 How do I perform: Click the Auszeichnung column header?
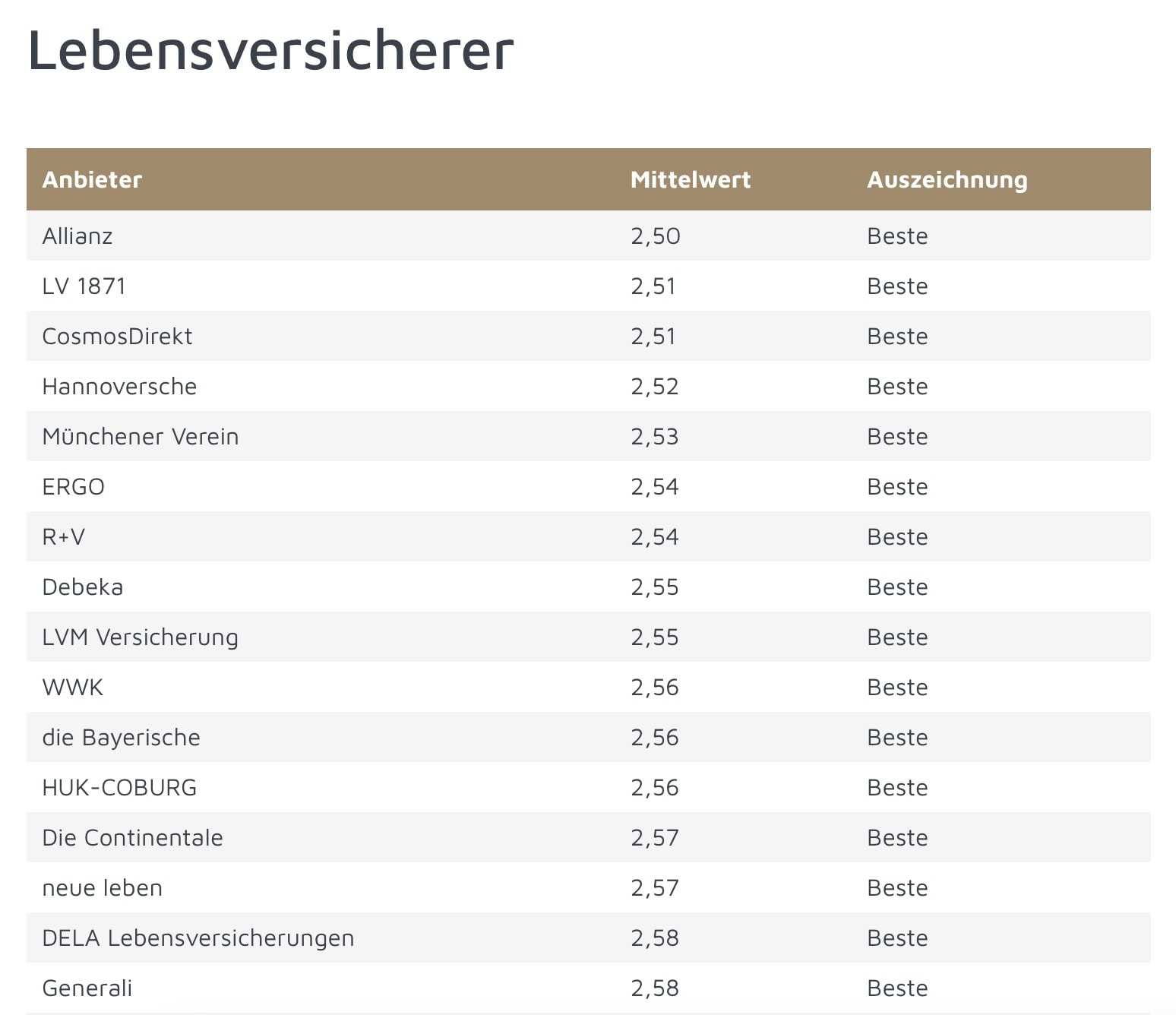coord(947,181)
